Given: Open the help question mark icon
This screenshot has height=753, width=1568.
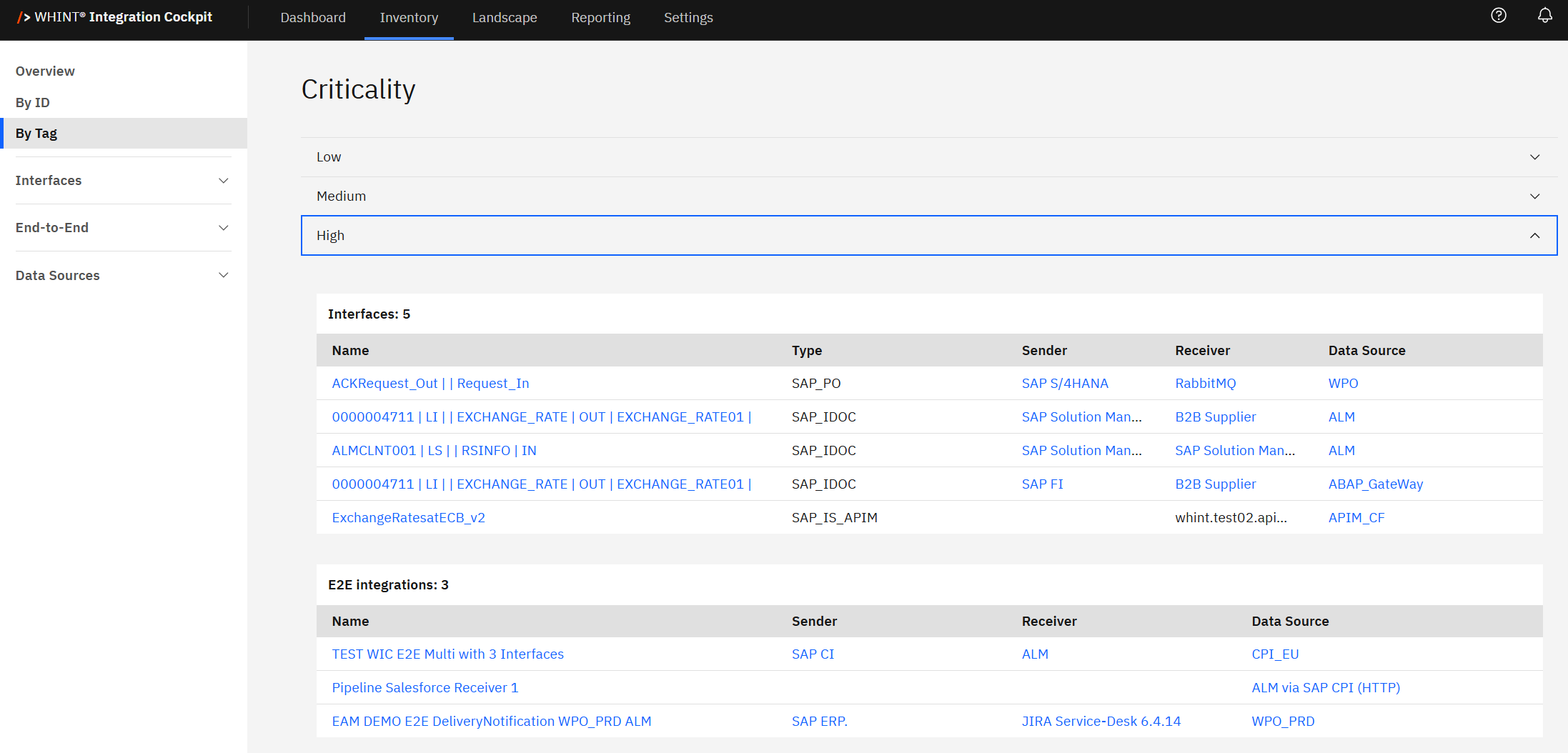Looking at the screenshot, I should click(x=1499, y=16).
